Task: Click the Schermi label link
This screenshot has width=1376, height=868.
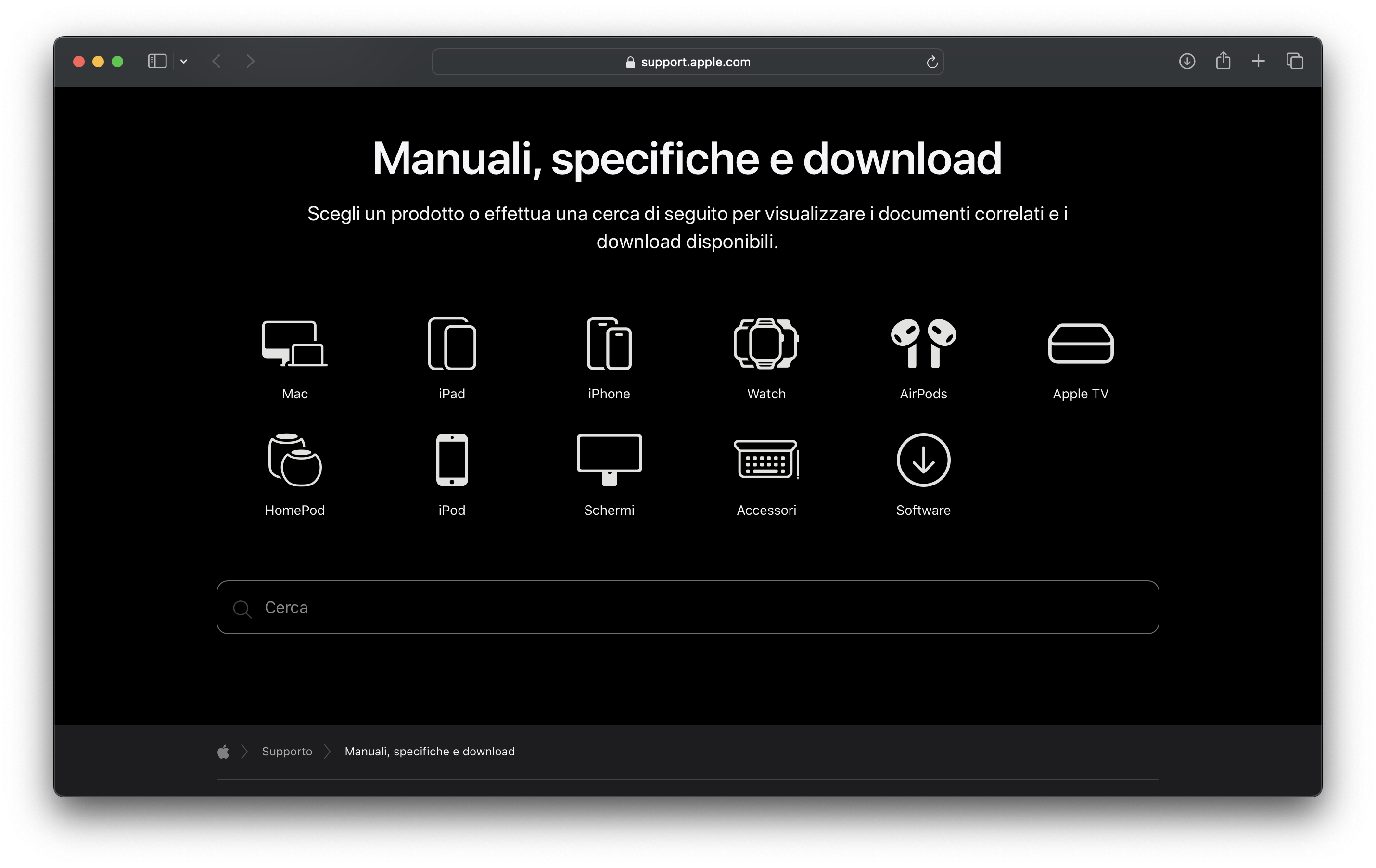Action: (x=609, y=511)
